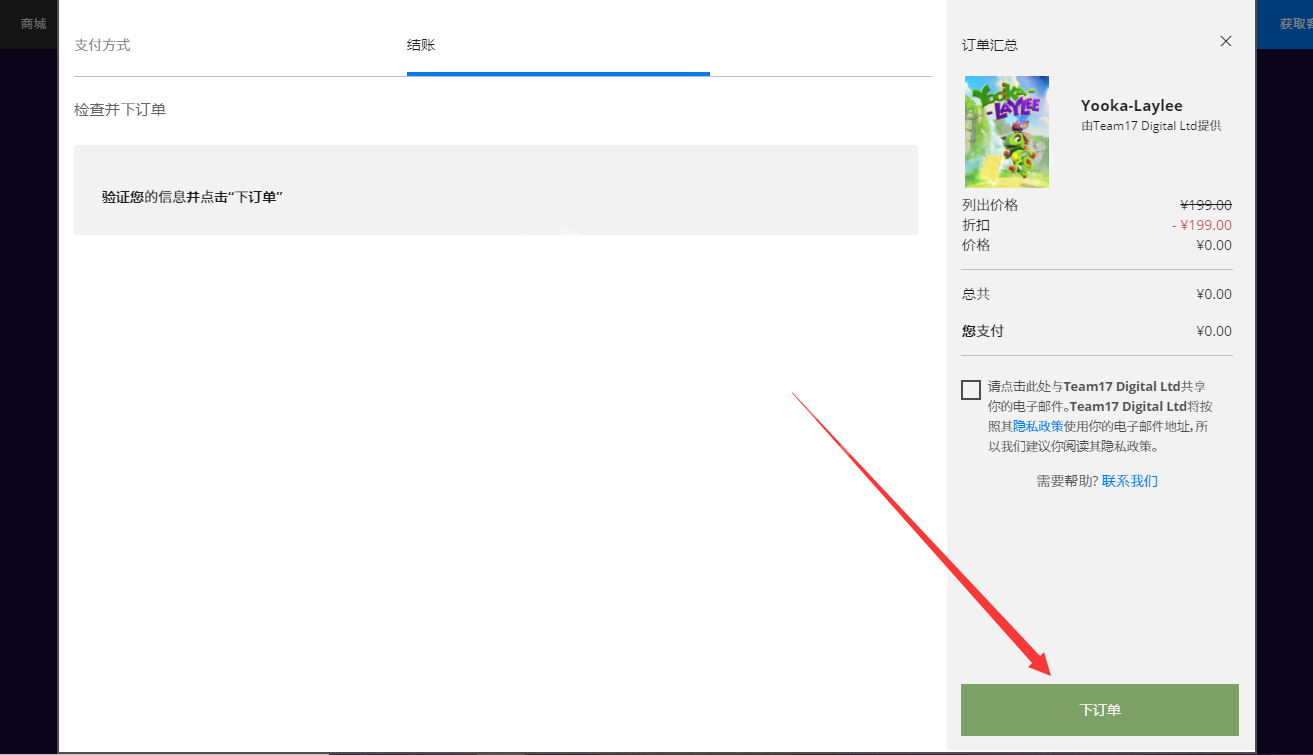Tick the share email with Team17 checkbox

970,390
